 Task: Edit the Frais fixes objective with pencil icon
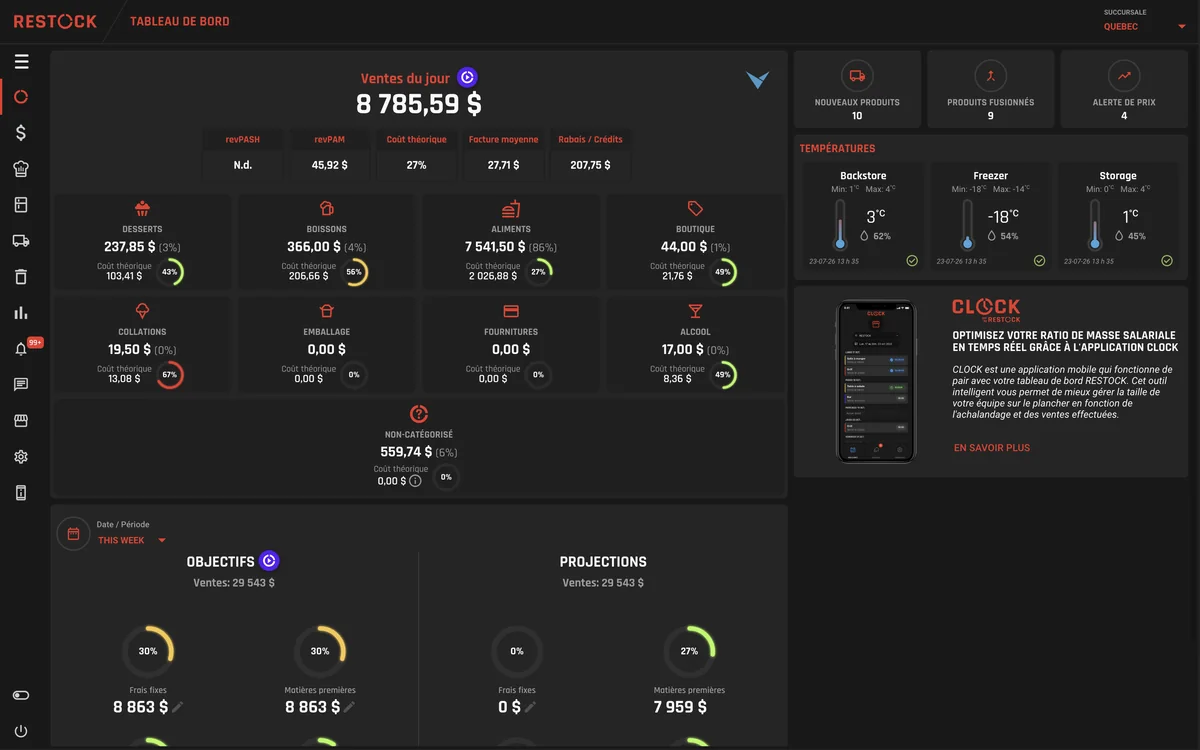tap(178, 707)
